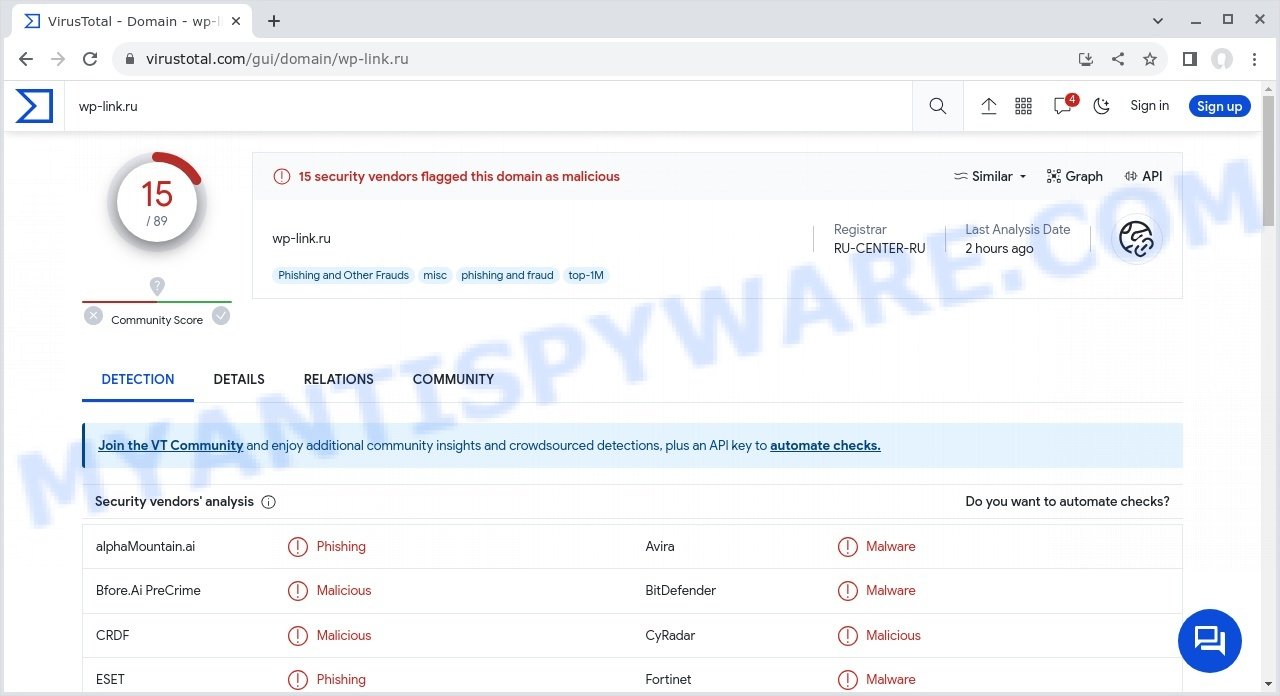Select the misc tag
Image resolution: width=1280 pixels, height=696 pixels.
435,275
